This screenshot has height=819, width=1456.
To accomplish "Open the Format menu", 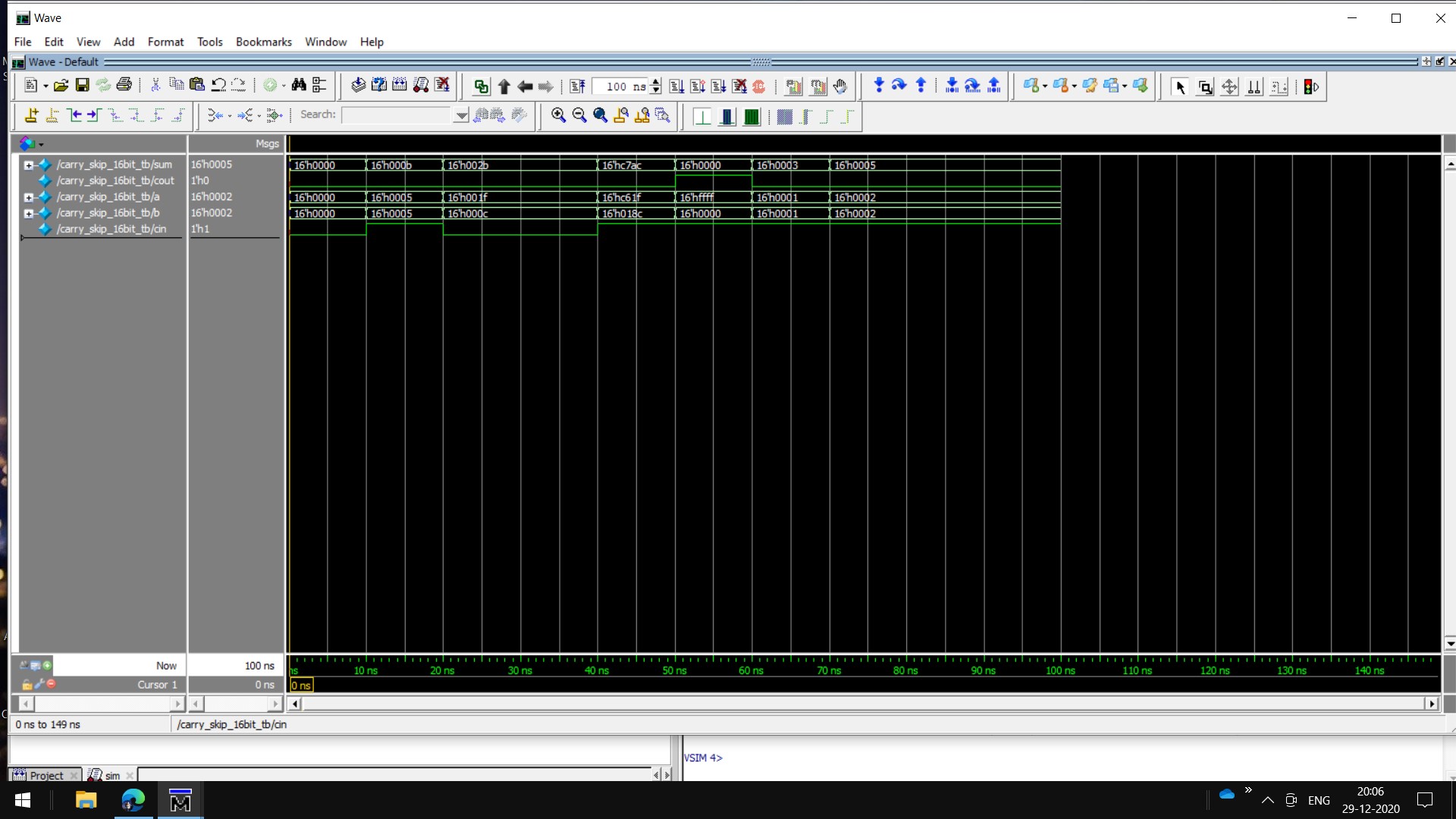I will (x=165, y=42).
